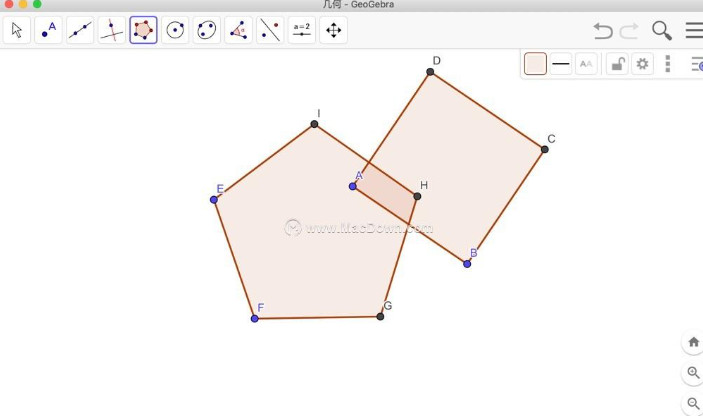Open object settings gear
Image resolution: width=703 pixels, height=416 pixels.
click(x=642, y=64)
